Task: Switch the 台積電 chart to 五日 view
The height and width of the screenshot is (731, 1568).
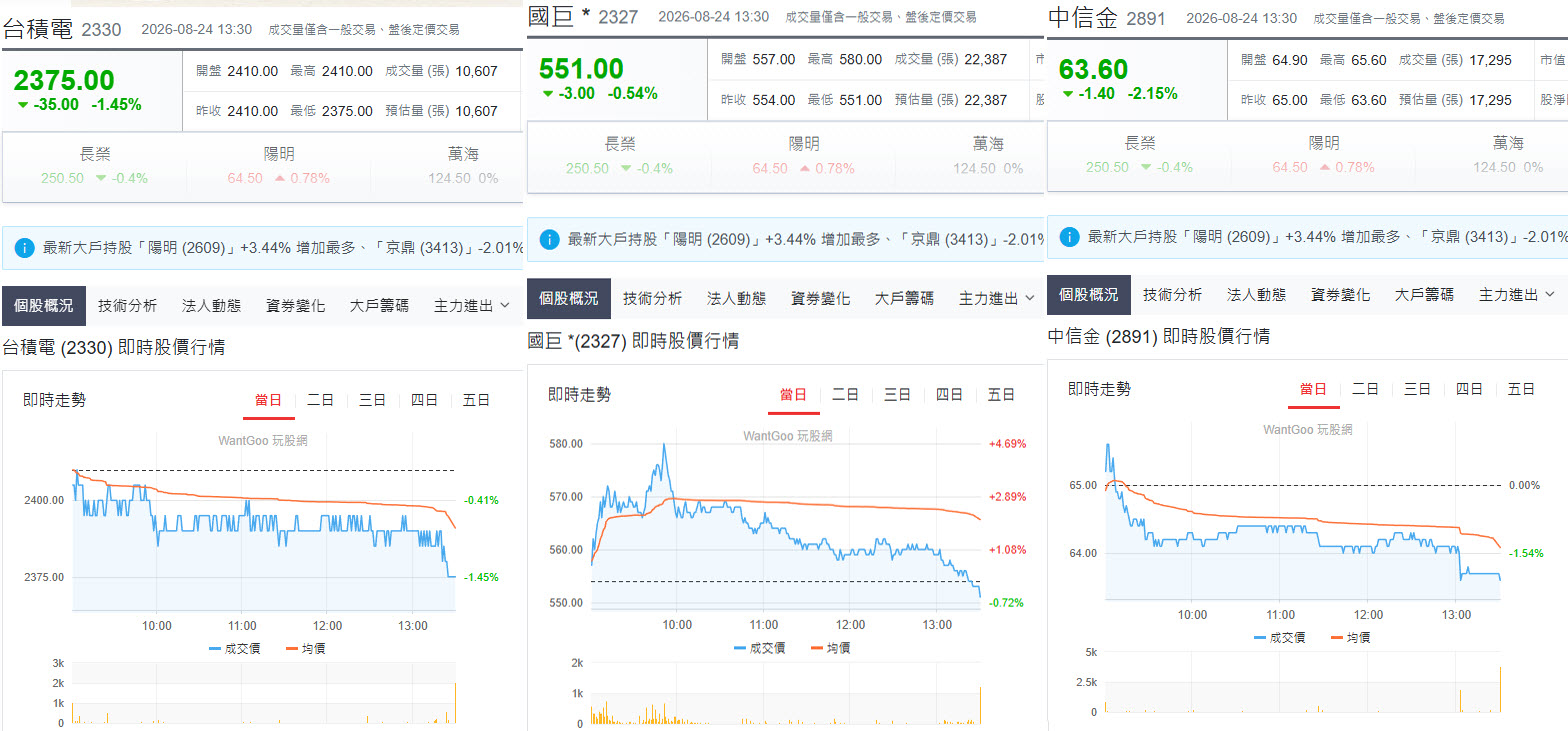Action: [x=477, y=400]
